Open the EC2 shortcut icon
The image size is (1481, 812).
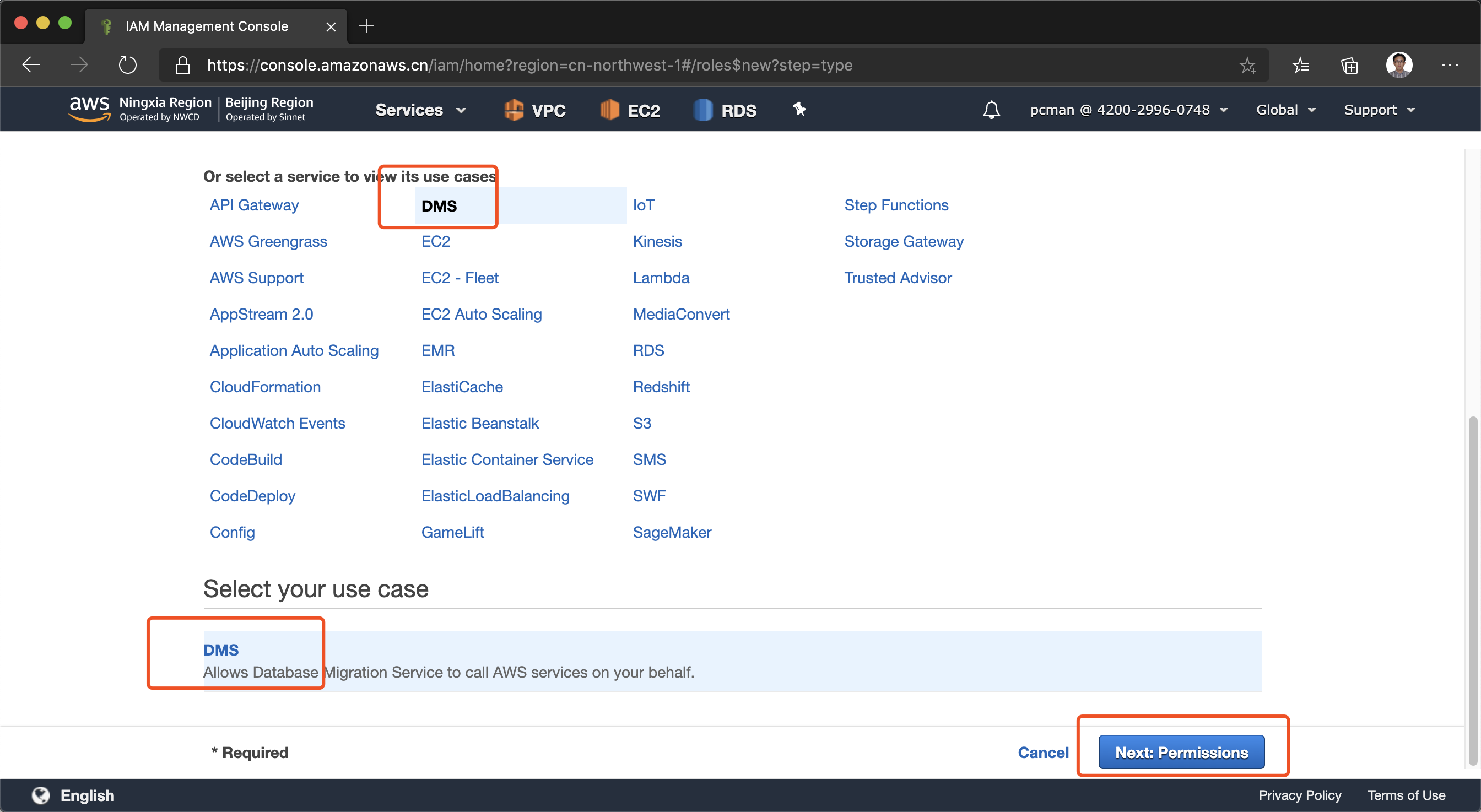[x=609, y=110]
